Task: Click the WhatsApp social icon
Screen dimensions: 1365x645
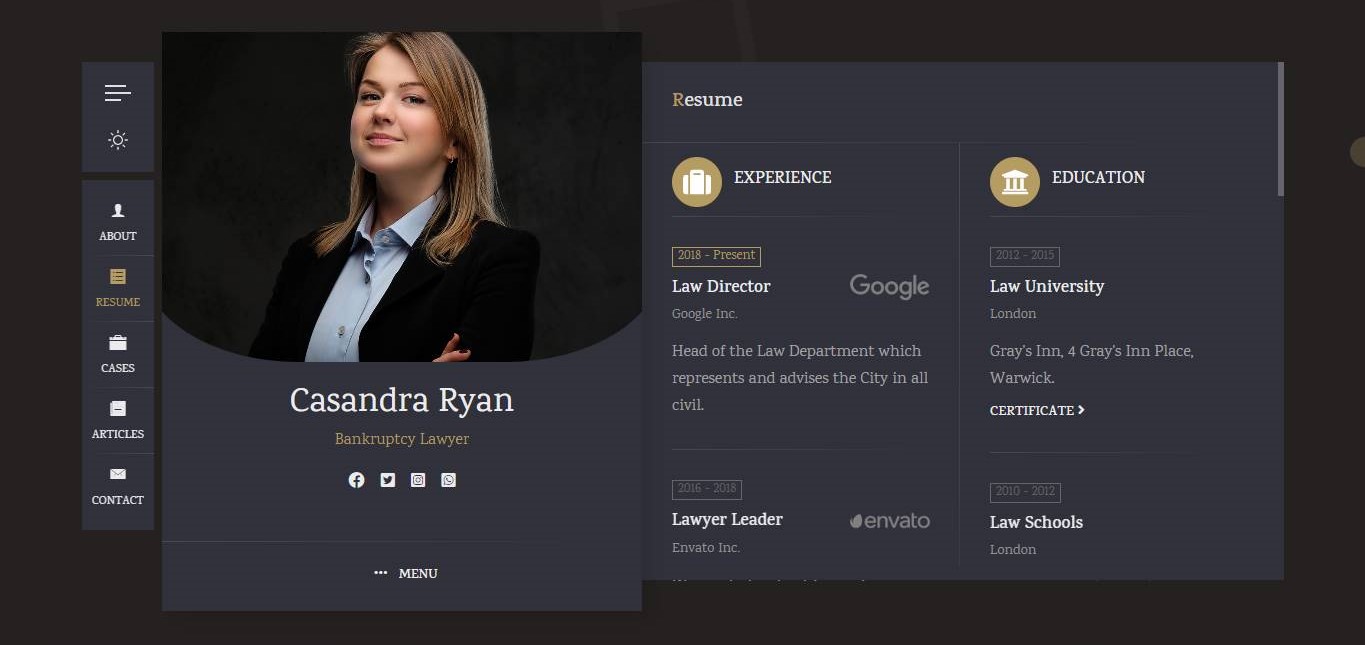Action: [x=449, y=480]
